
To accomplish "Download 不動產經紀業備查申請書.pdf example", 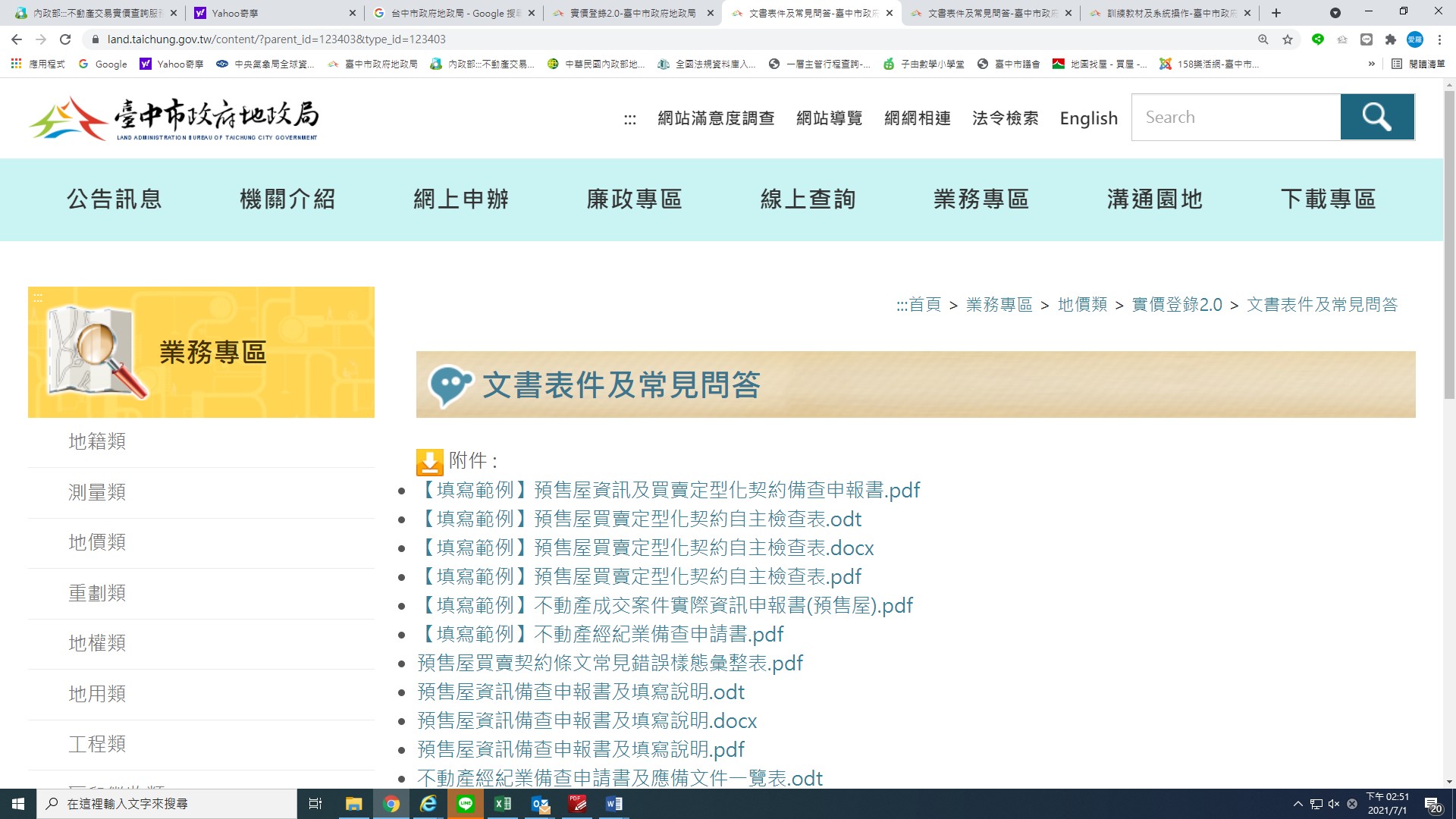I will coord(601,634).
